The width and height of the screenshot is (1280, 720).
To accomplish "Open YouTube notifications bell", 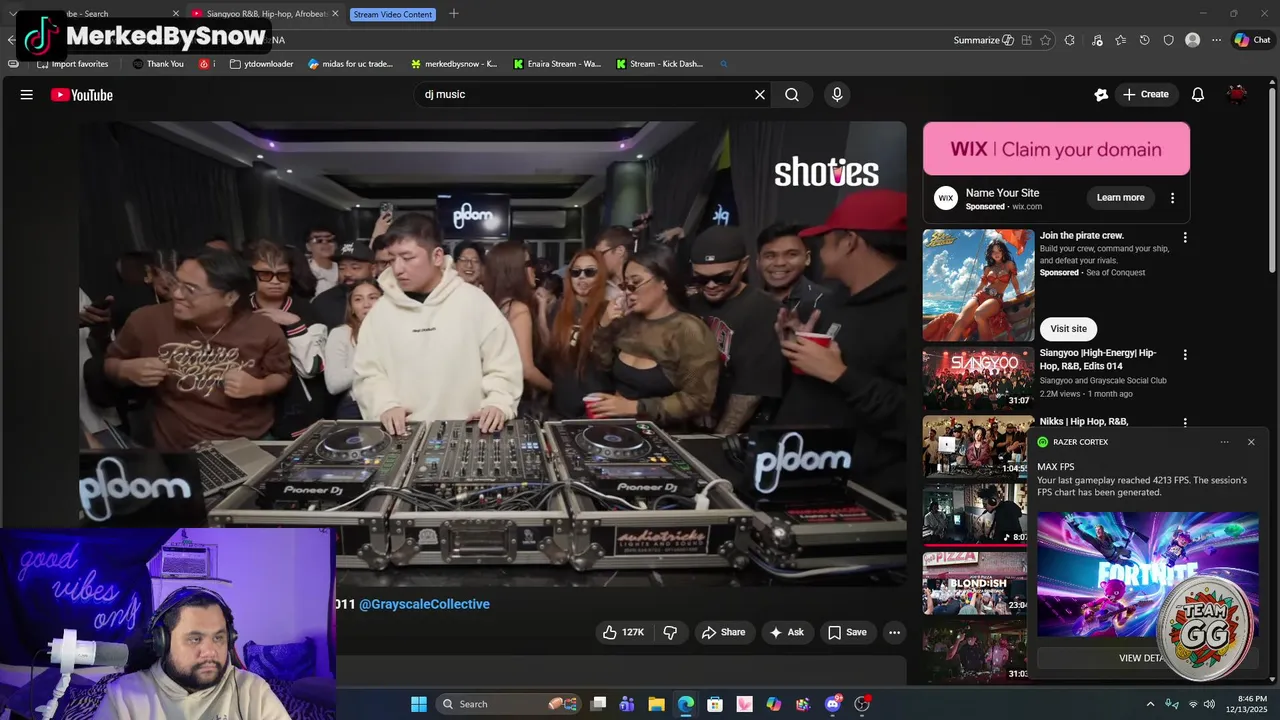I will coord(1198,95).
